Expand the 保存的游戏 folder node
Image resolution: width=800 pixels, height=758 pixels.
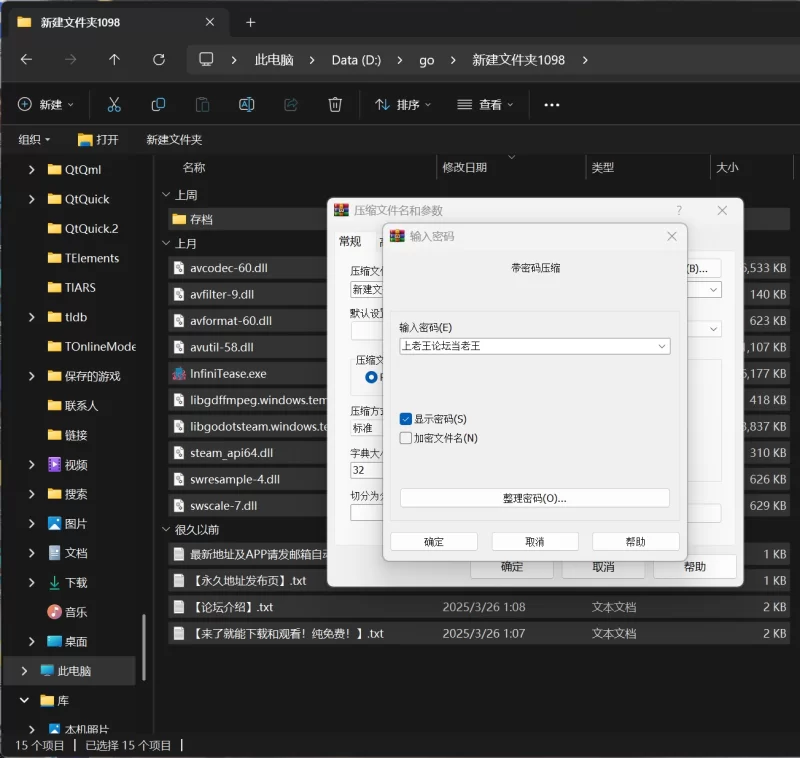pyautogui.click(x=32, y=376)
